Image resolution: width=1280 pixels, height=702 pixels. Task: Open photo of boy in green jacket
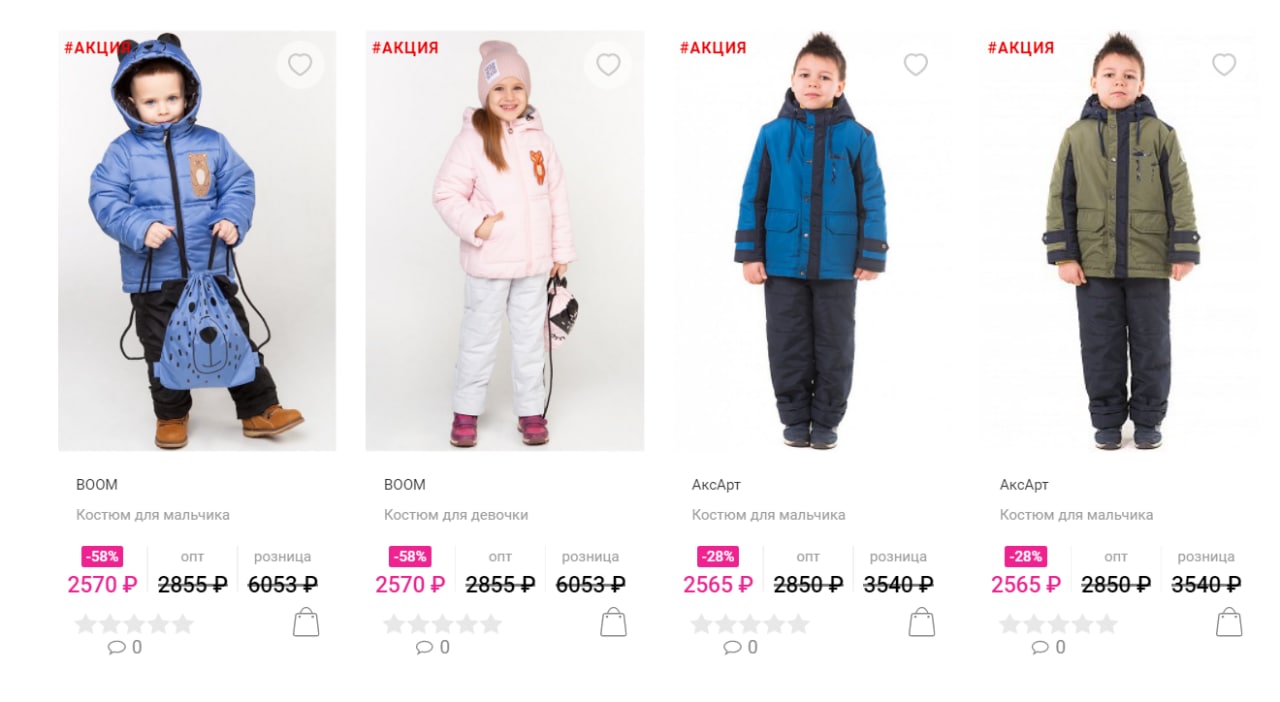1121,241
